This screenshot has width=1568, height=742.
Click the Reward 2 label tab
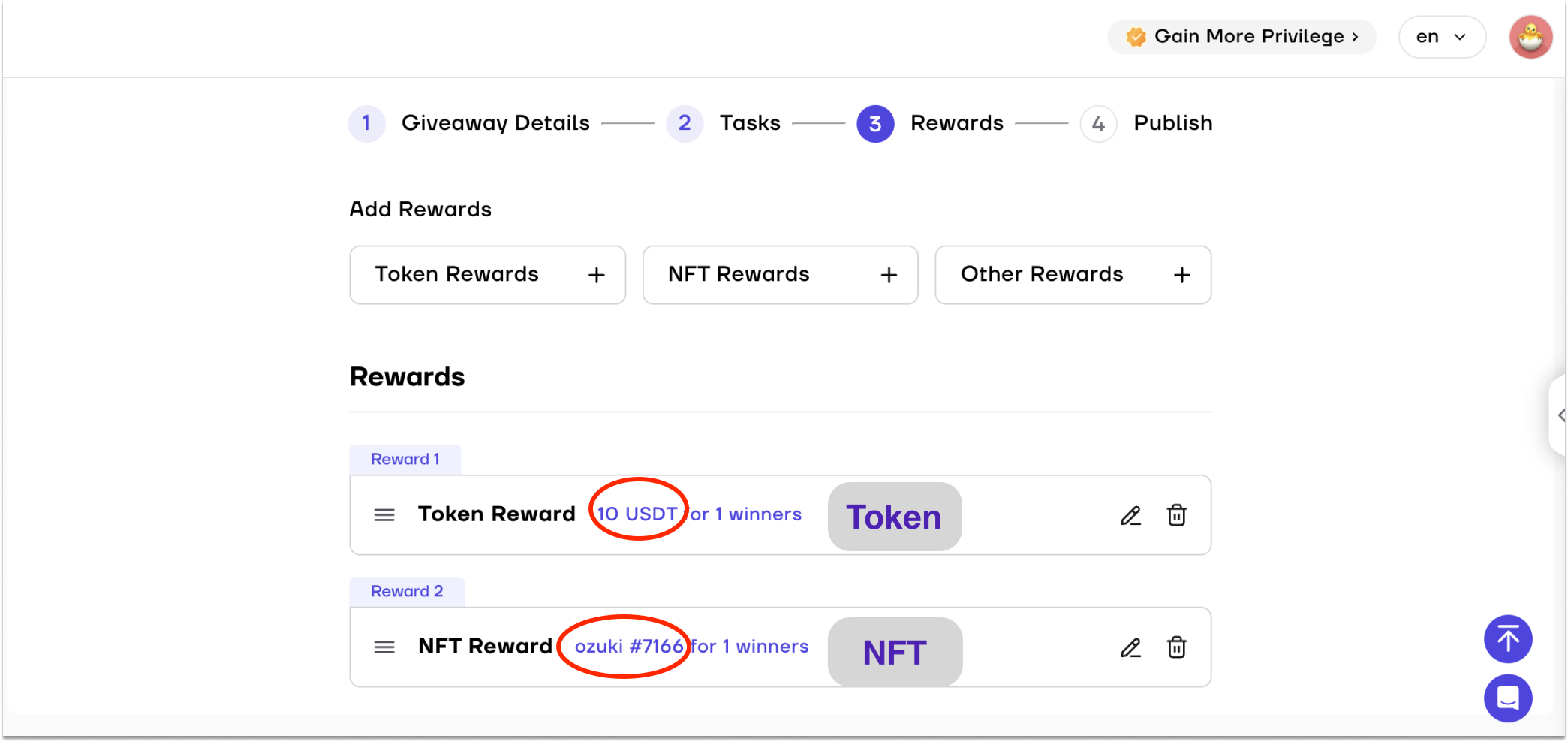[x=407, y=592]
